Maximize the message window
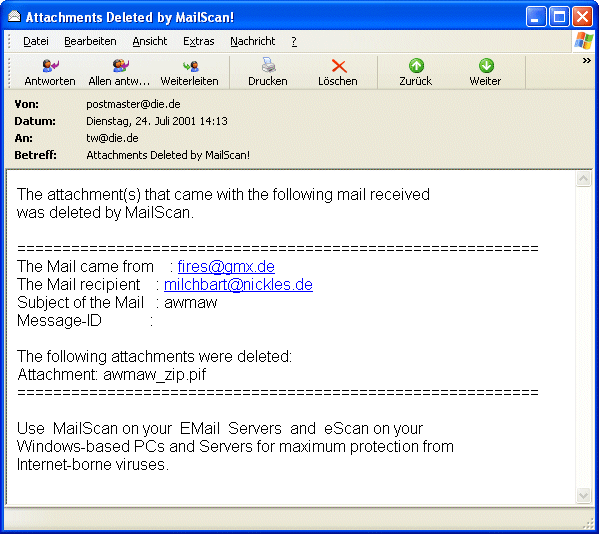599x534 pixels. click(x=559, y=17)
